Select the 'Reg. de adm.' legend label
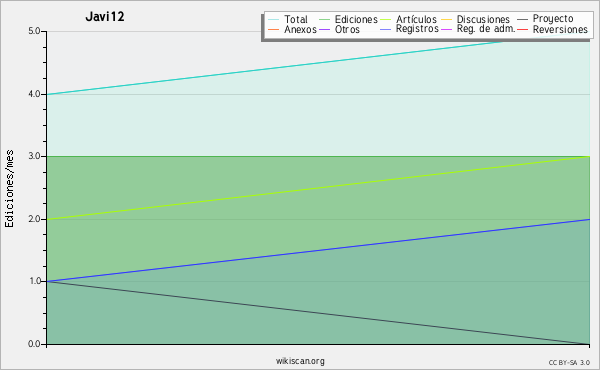Screen dimensions: 600x370 (486, 29)
